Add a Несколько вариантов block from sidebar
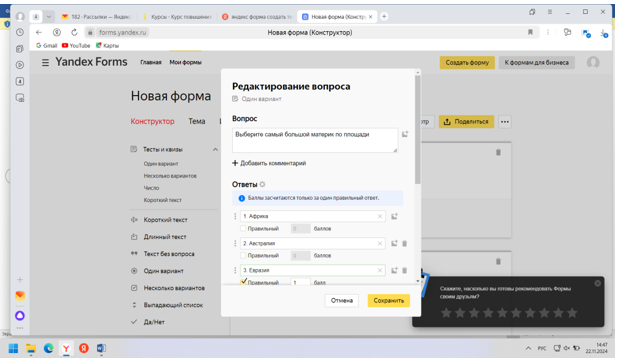Screen dimensions: 618x363 (174, 288)
